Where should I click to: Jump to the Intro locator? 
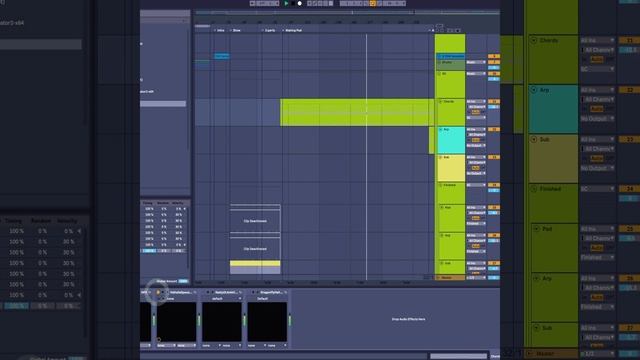click(x=220, y=30)
